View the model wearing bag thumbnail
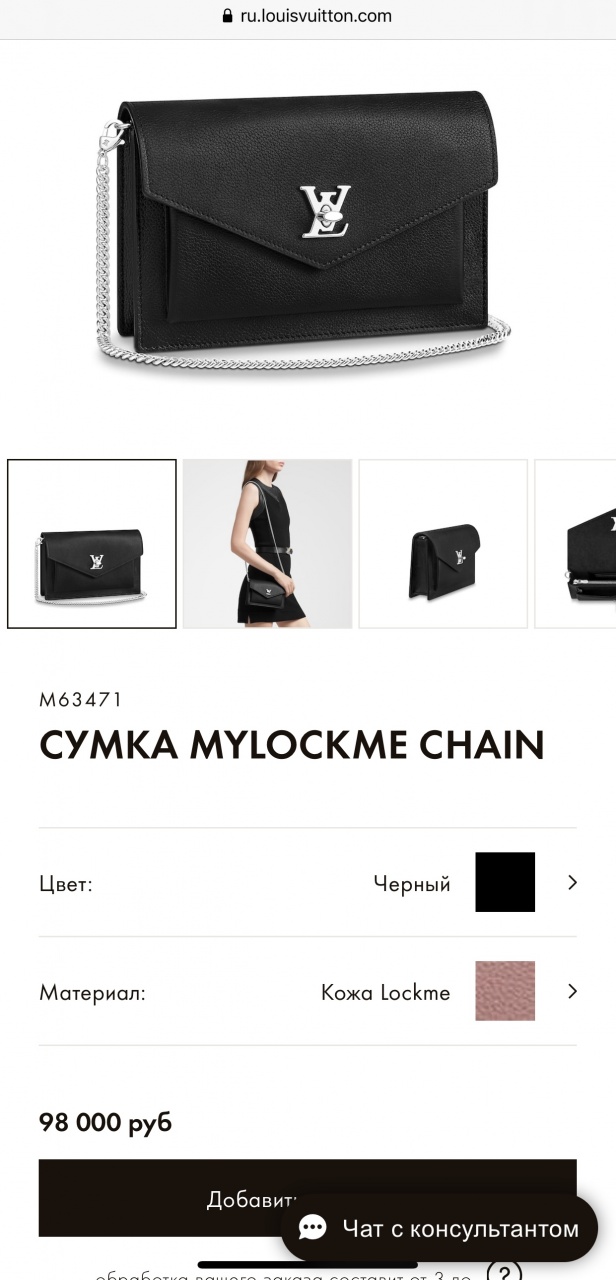This screenshot has width=616, height=1280. pos(267,544)
